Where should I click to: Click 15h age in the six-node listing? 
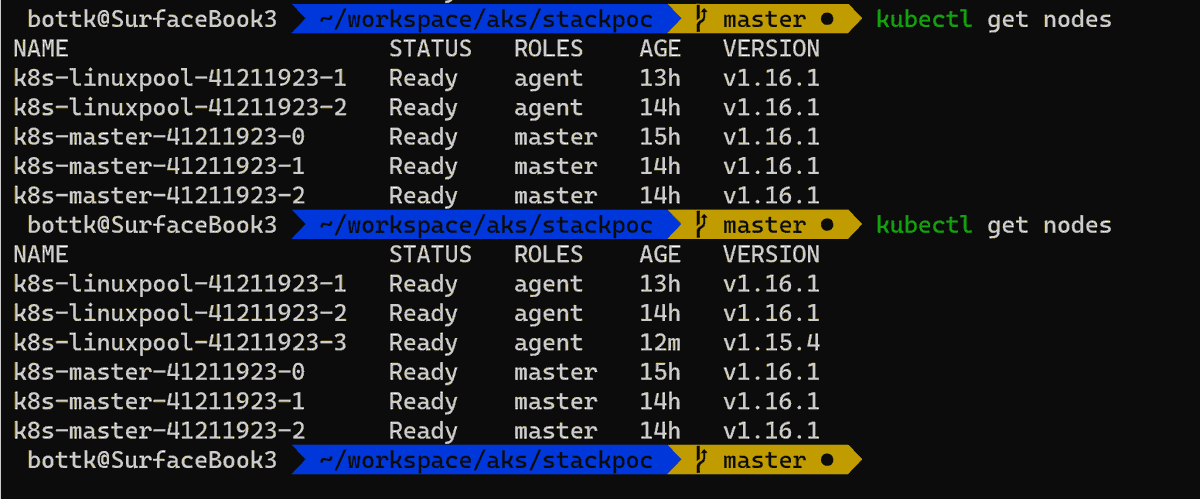point(660,372)
